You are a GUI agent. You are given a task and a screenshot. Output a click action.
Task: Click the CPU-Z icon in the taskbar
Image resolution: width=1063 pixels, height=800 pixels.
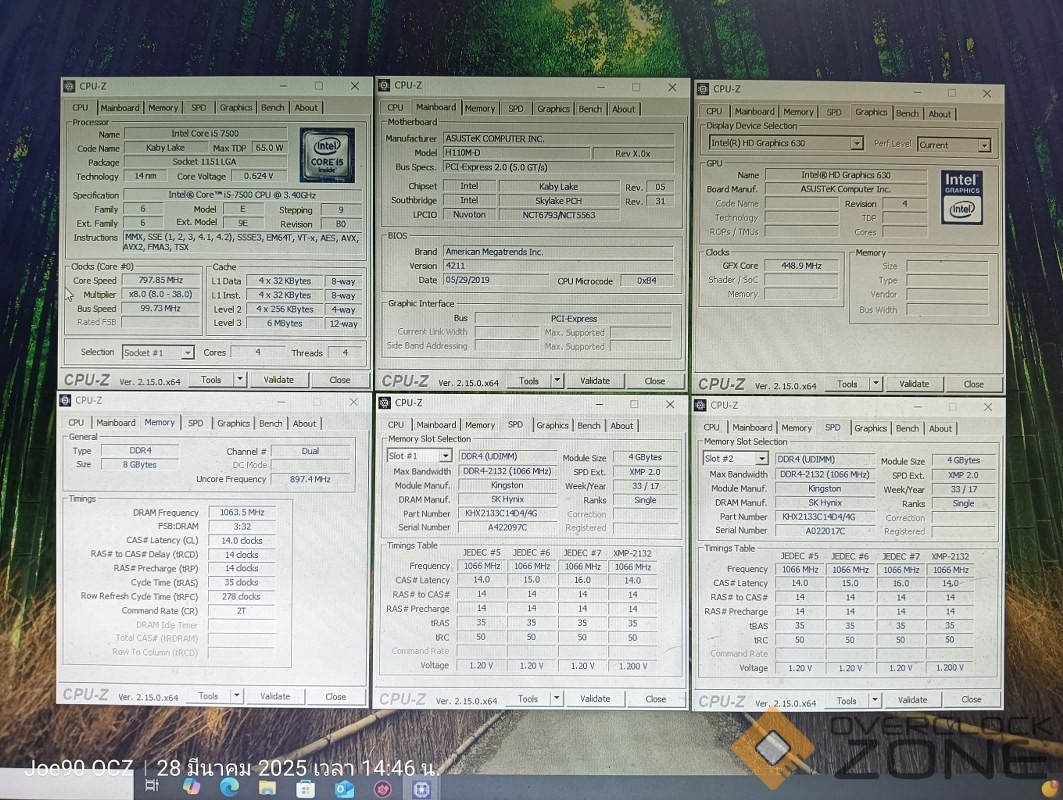421,788
